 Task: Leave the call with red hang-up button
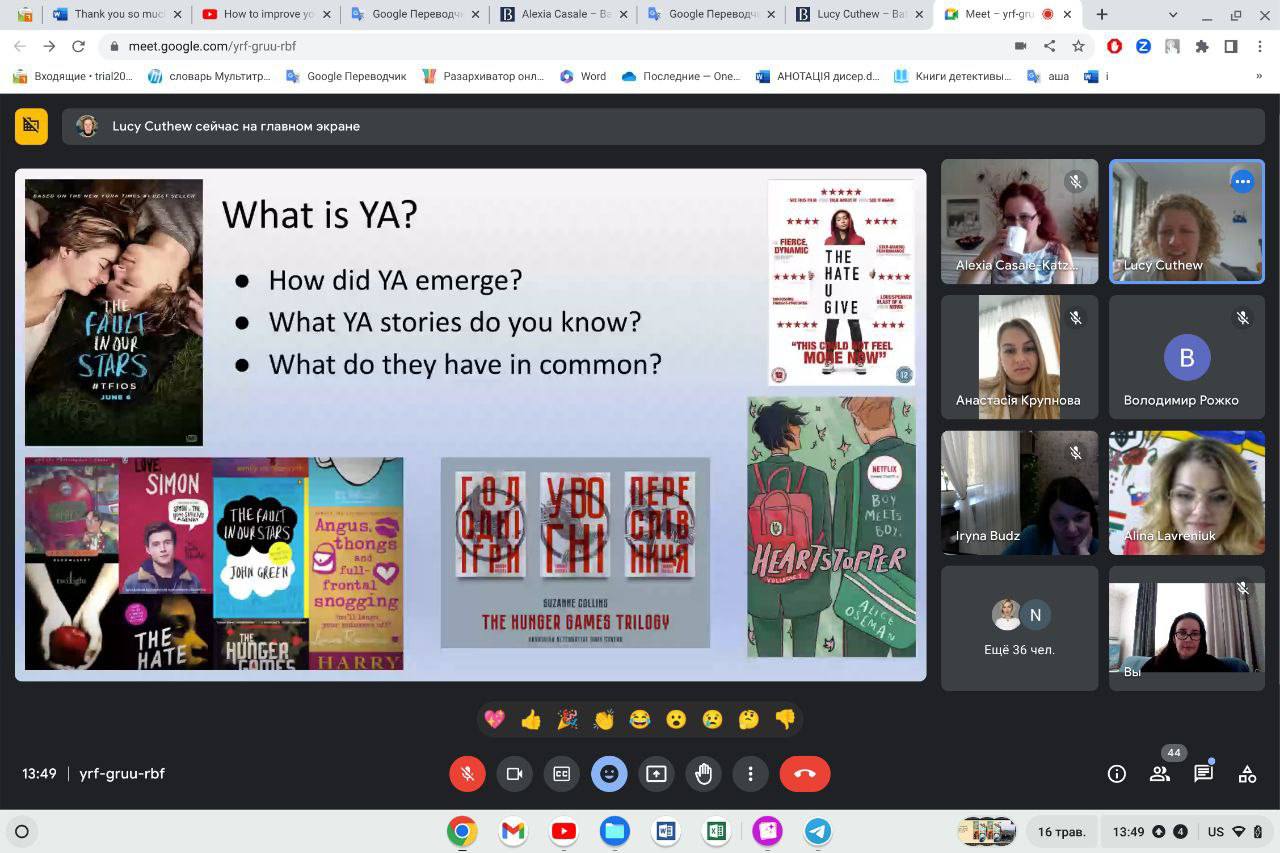tap(805, 774)
